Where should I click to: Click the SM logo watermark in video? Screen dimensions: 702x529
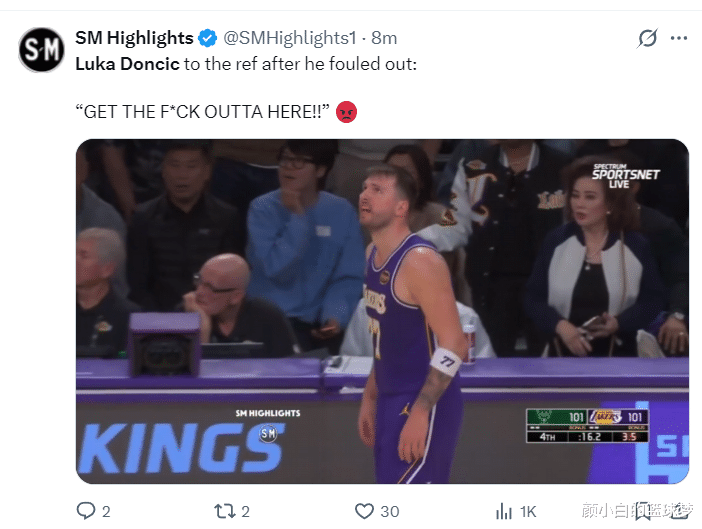pyautogui.click(x=267, y=433)
